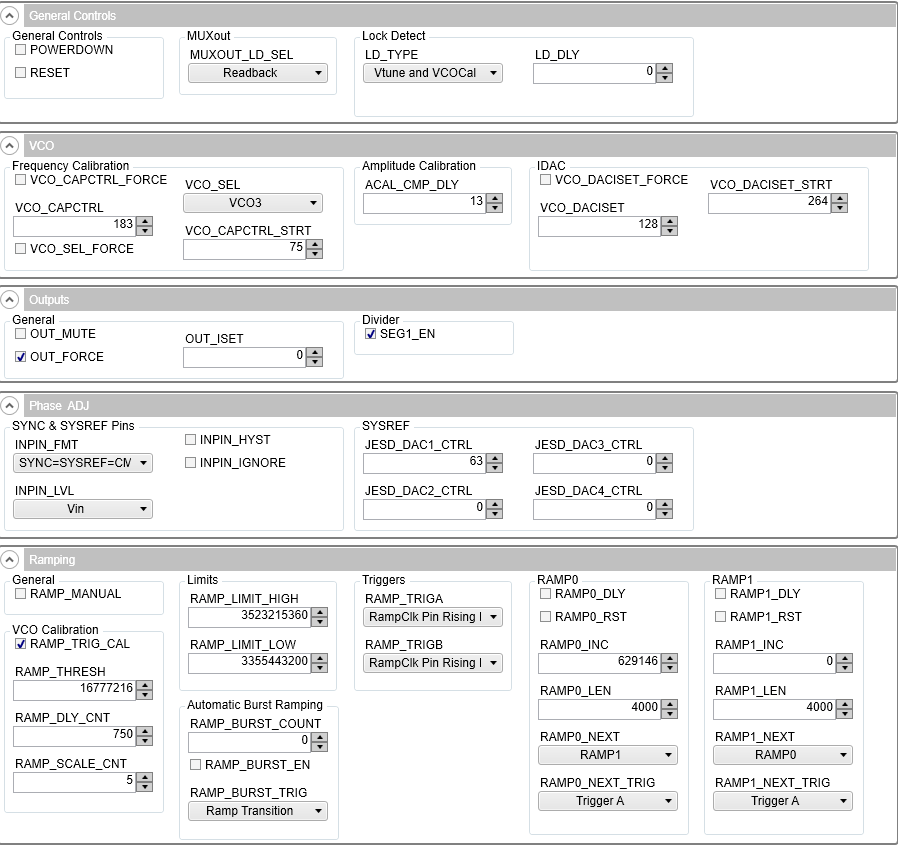
Task: Increase VCO_DACISET_STRT spinner value
Action: pos(840,199)
